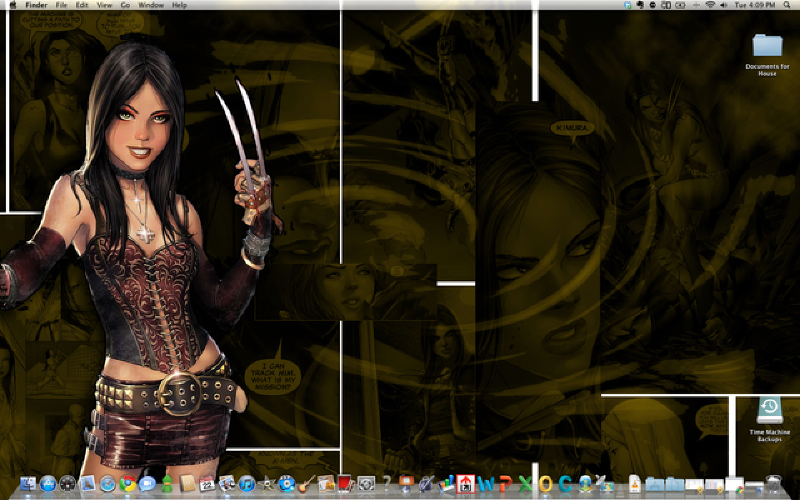Open Spotlight search magnifier in menu bar
Viewport: 800px width, 500px height.
pyautogui.click(x=787, y=5)
